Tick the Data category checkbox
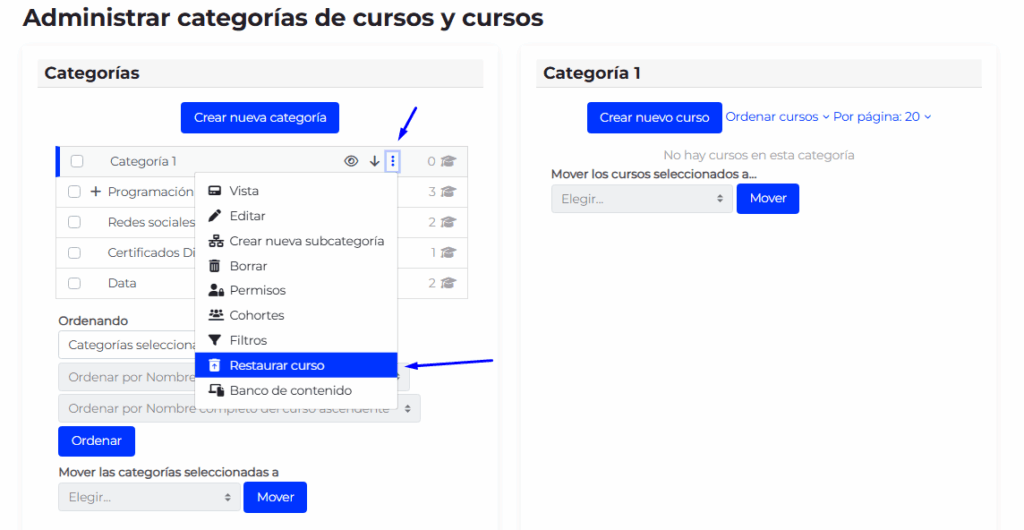This screenshot has height=530, width=1024. pyautogui.click(x=74, y=283)
